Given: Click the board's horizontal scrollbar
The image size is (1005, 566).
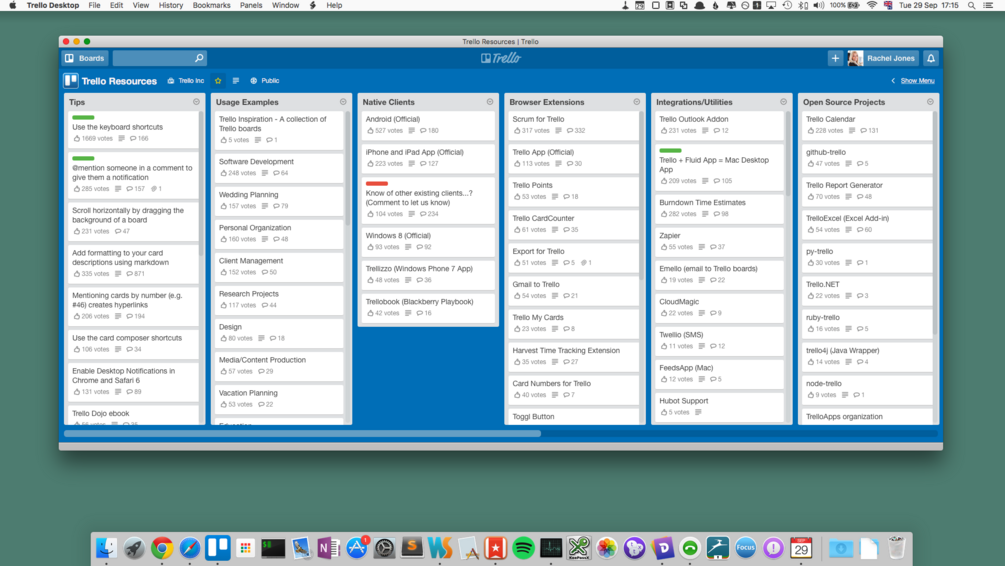Looking at the screenshot, I should tap(302, 434).
